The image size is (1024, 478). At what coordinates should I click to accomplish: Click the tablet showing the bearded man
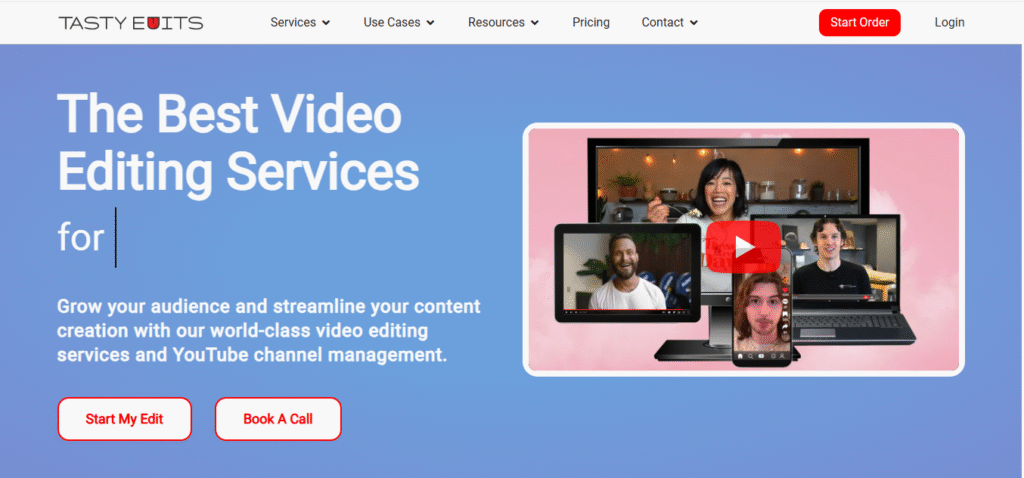point(628,273)
